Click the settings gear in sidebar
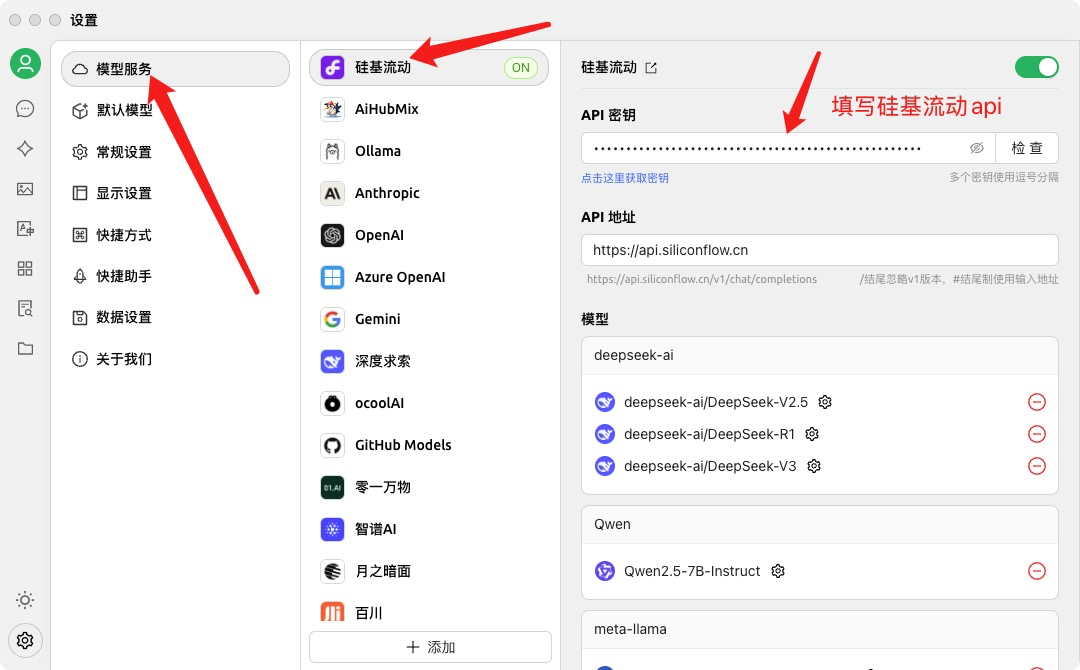Image resolution: width=1080 pixels, height=670 pixels. point(25,640)
